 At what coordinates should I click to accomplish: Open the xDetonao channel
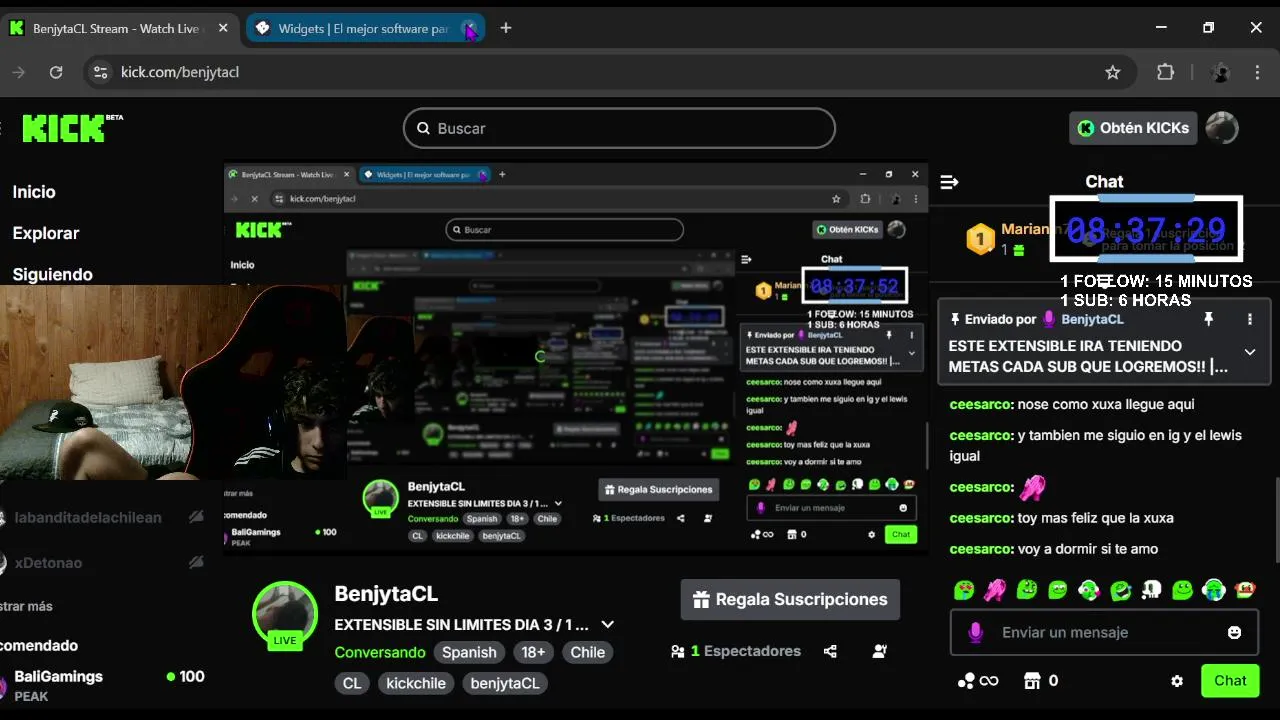tap(48, 563)
